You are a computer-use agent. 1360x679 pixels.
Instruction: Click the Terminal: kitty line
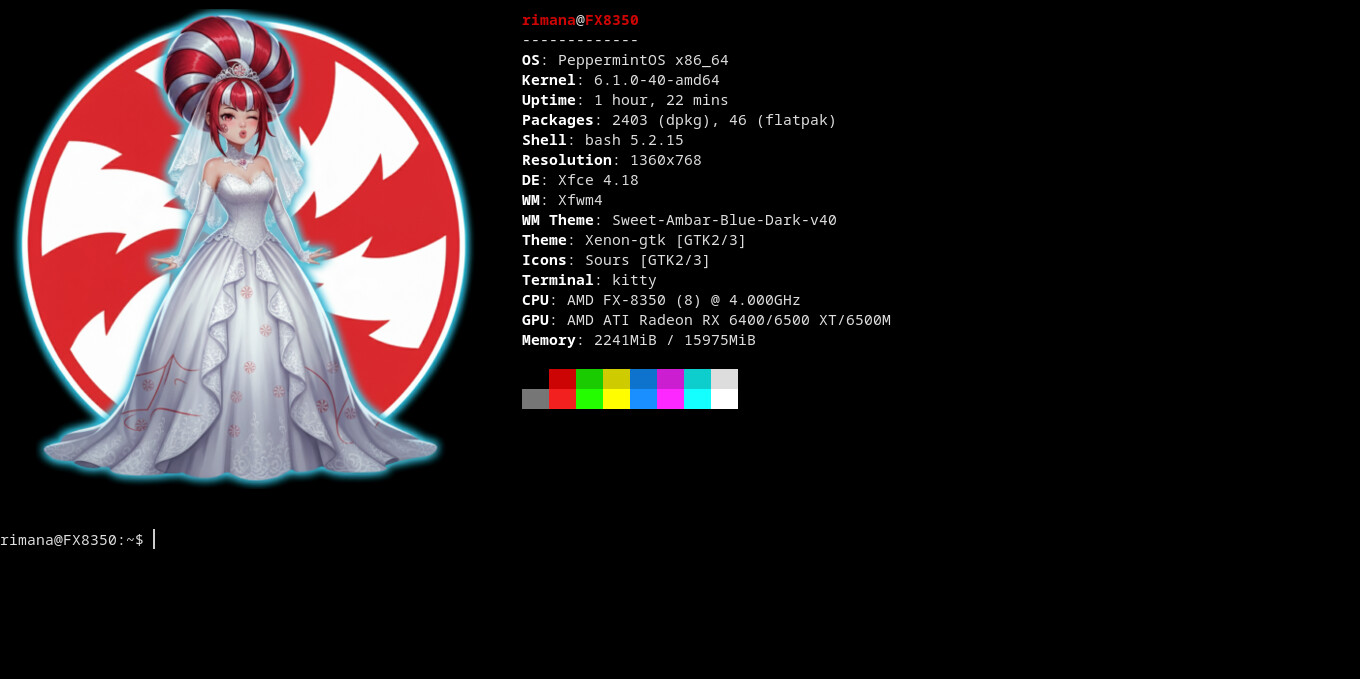(x=589, y=280)
